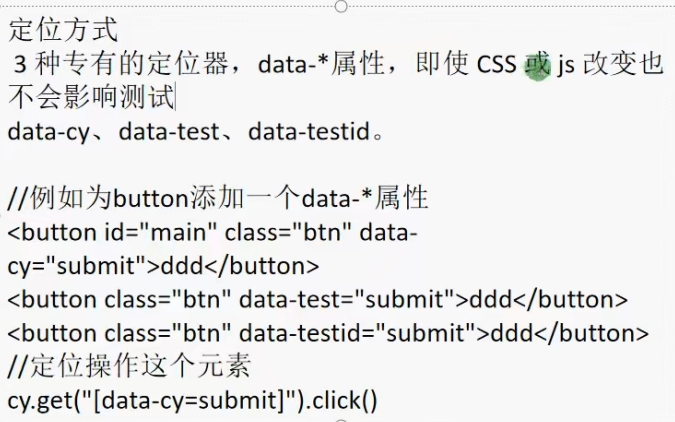Click the line cy="submit">ddd</button>
Screen dimensions: 675x422
pos(163,266)
